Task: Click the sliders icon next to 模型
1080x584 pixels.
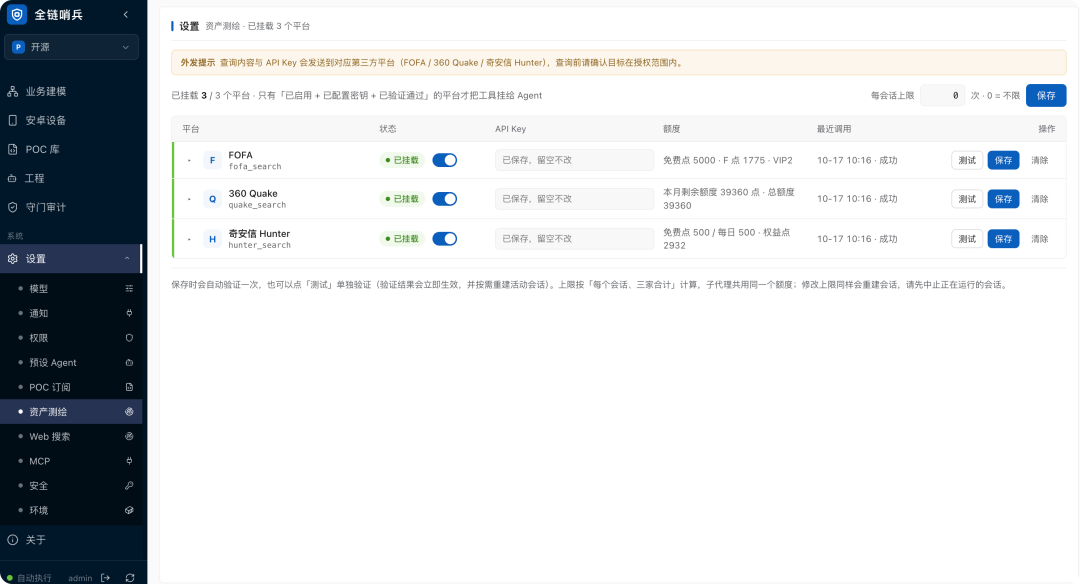Action: 129,289
